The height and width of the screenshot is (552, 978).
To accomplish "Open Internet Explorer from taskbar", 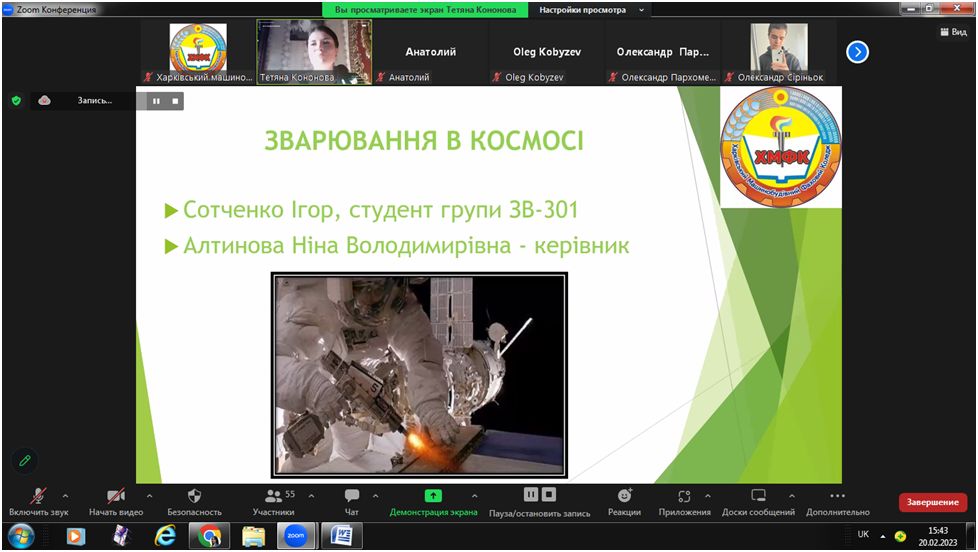I will (165, 536).
